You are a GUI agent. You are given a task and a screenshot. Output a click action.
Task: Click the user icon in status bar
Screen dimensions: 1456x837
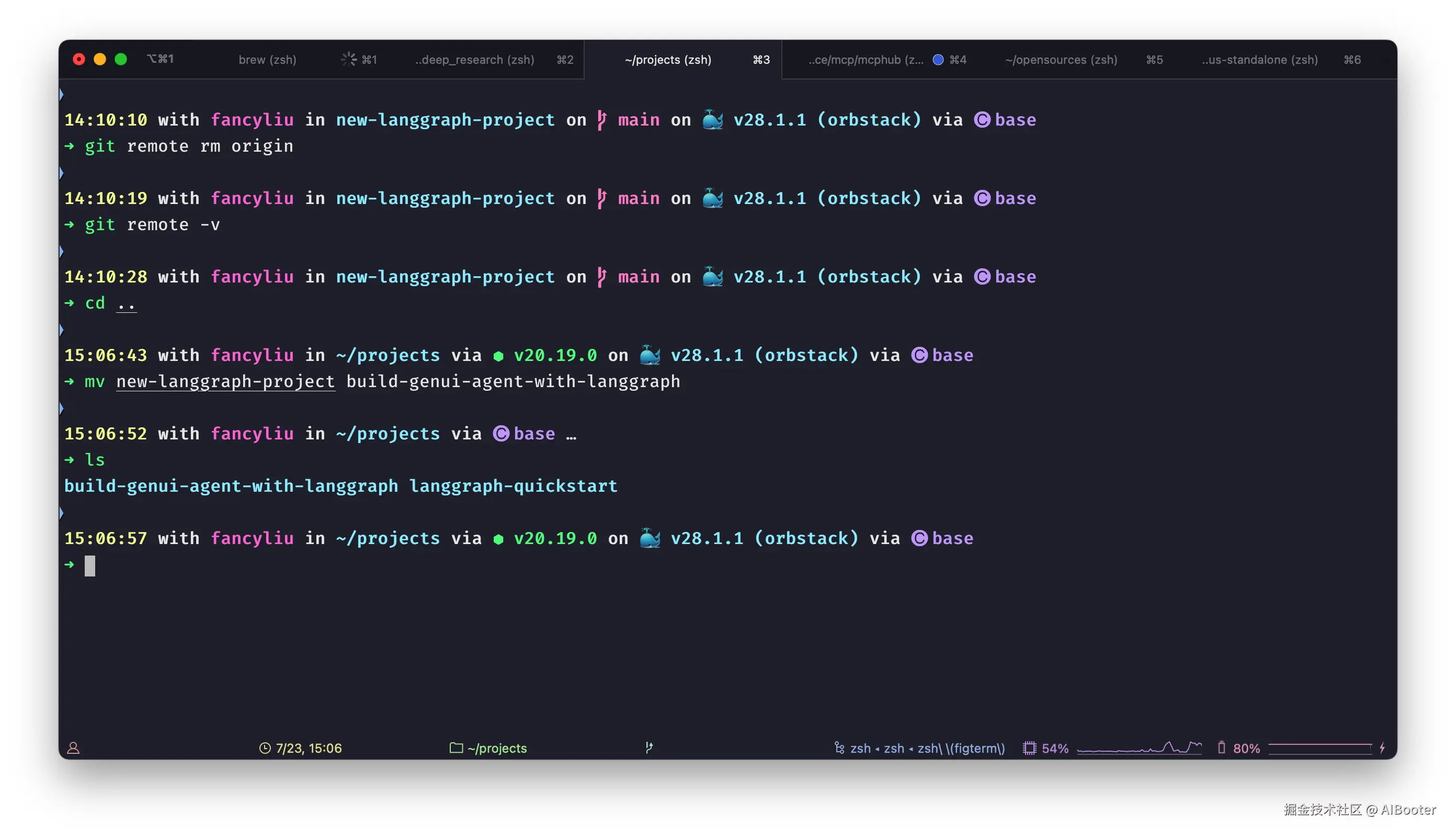click(74, 748)
